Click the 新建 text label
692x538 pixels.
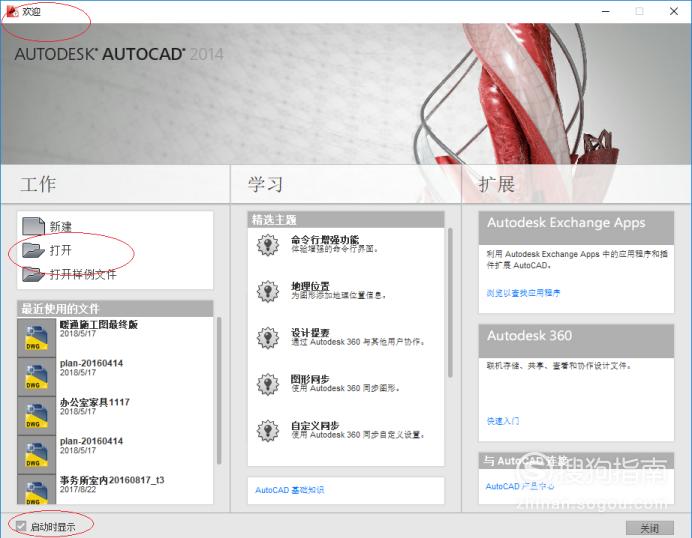60,227
